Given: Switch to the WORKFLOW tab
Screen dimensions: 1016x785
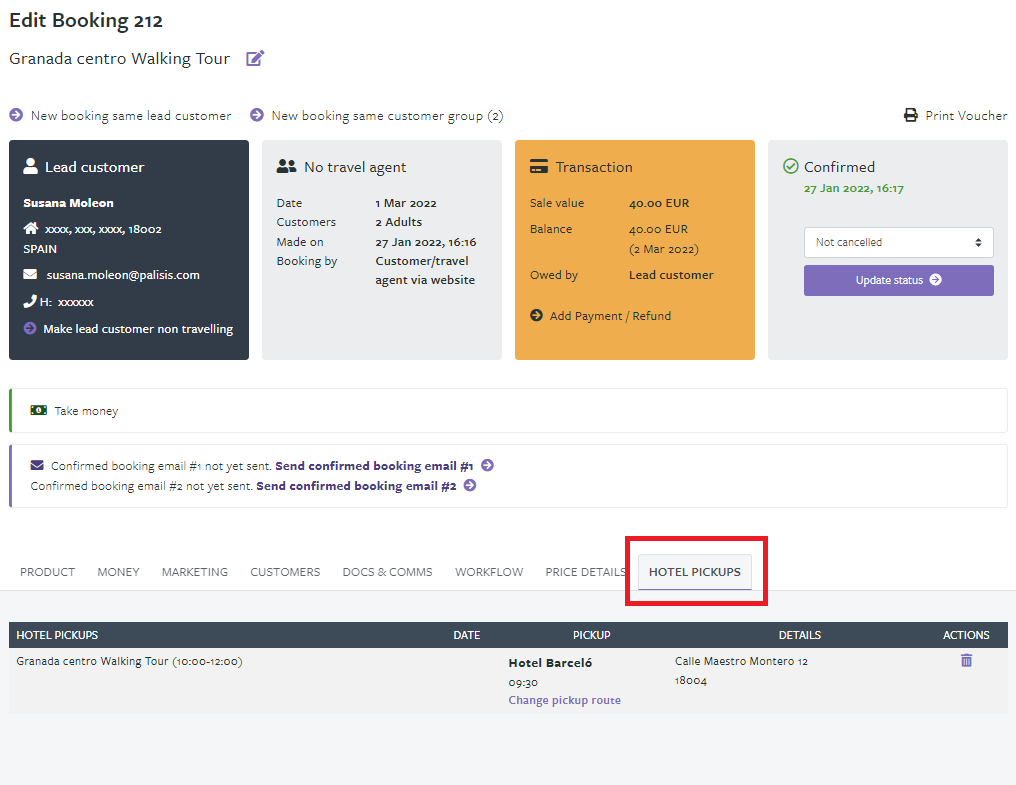Looking at the screenshot, I should [x=489, y=572].
